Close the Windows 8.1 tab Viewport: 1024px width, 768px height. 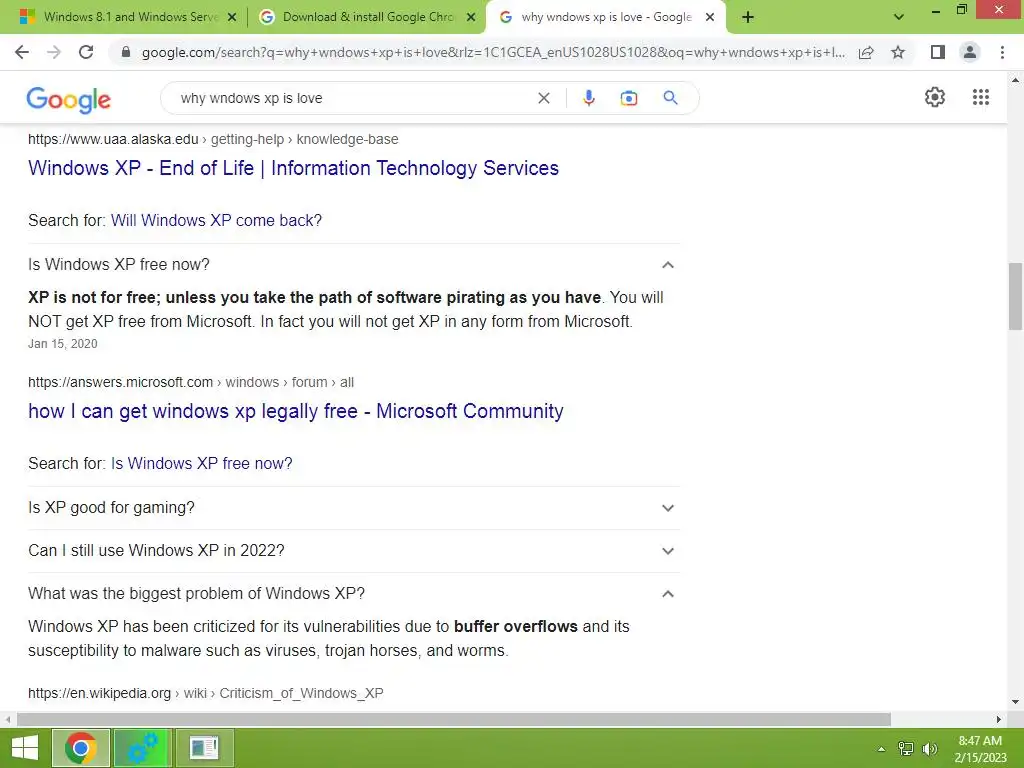pyautogui.click(x=232, y=17)
